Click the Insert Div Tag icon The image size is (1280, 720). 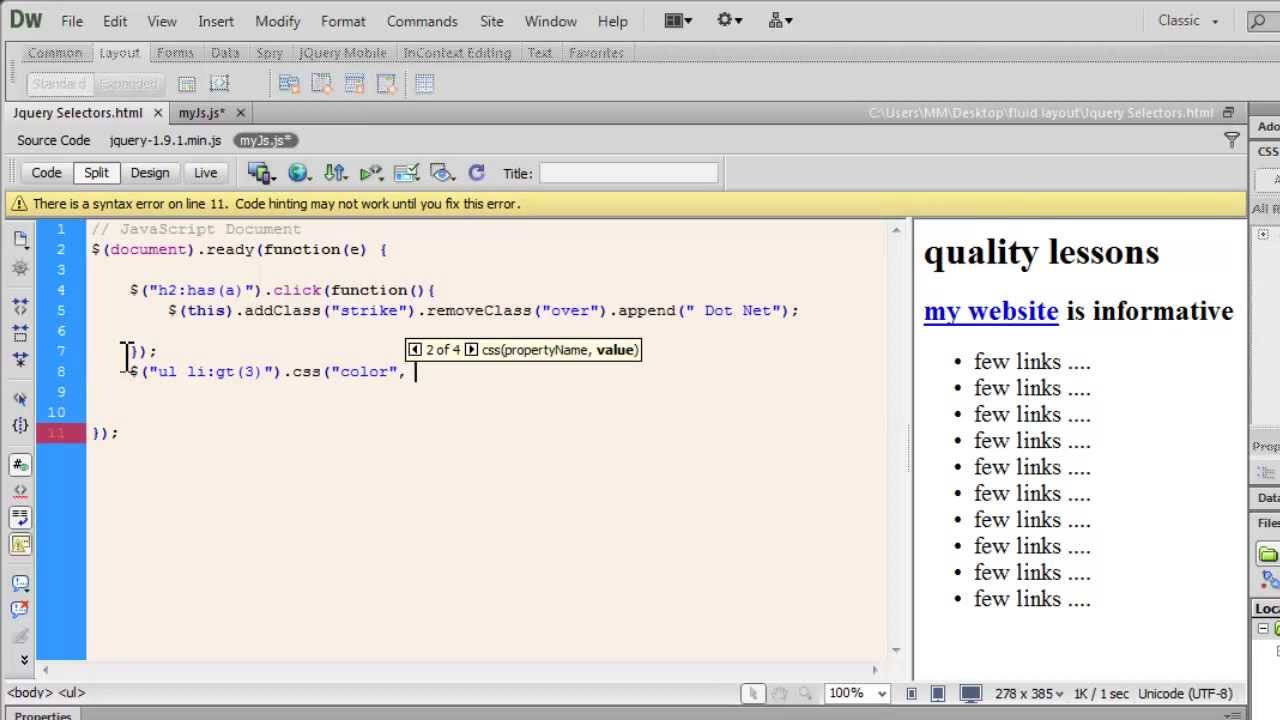pyautogui.click(x=187, y=84)
